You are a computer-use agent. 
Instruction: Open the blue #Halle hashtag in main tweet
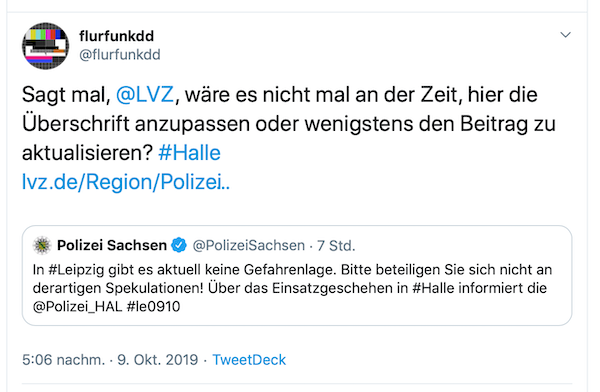189,153
